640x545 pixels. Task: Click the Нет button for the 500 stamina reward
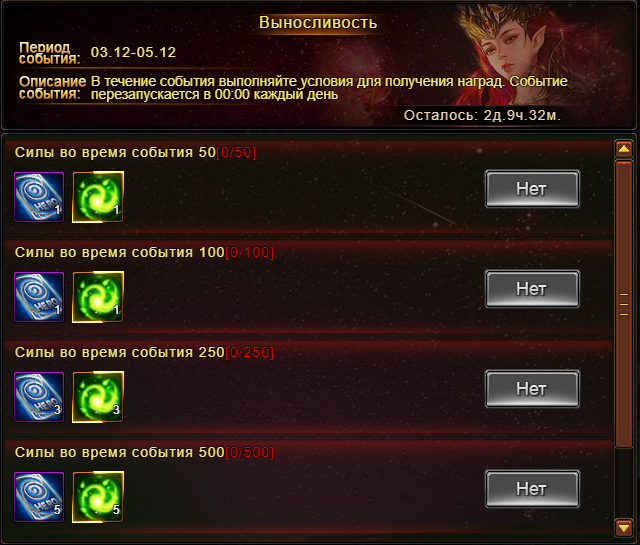(532, 489)
